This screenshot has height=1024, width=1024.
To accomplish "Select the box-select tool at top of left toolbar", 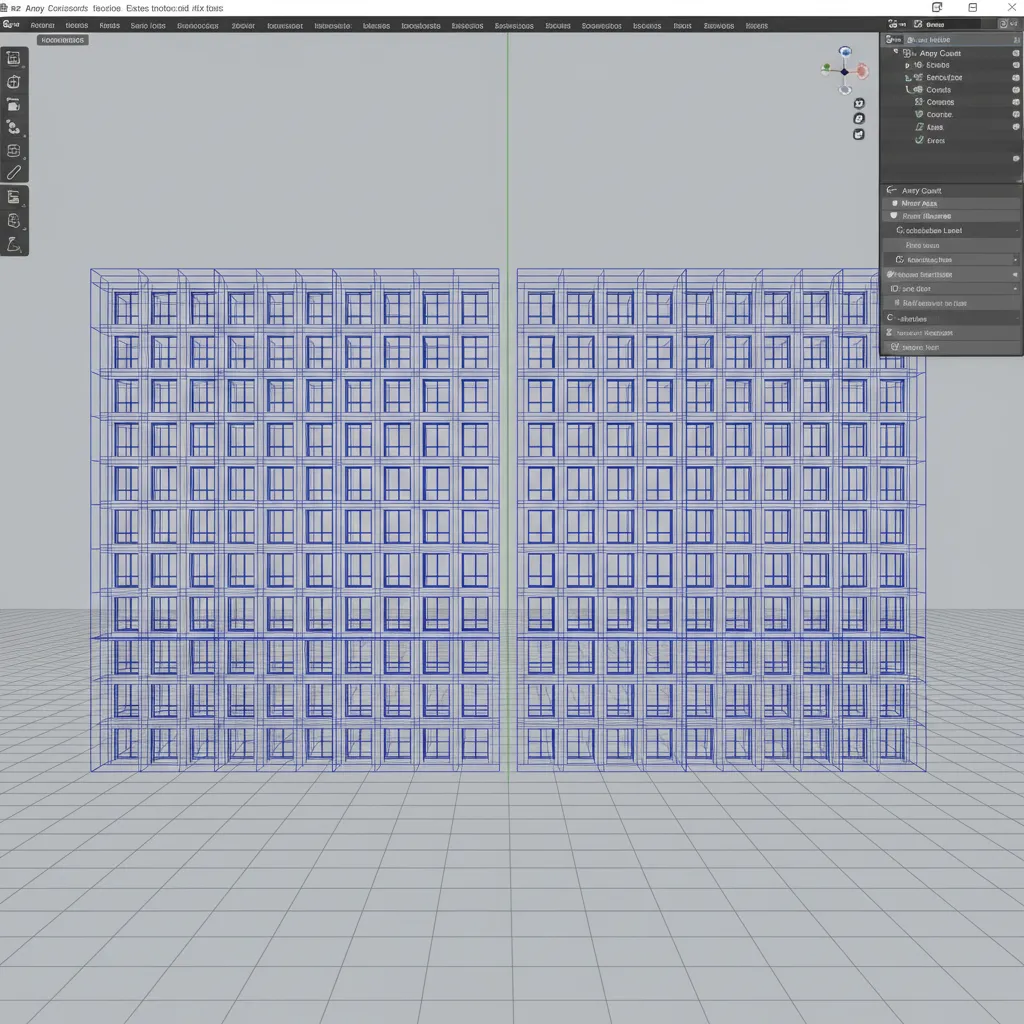I will coord(14,58).
